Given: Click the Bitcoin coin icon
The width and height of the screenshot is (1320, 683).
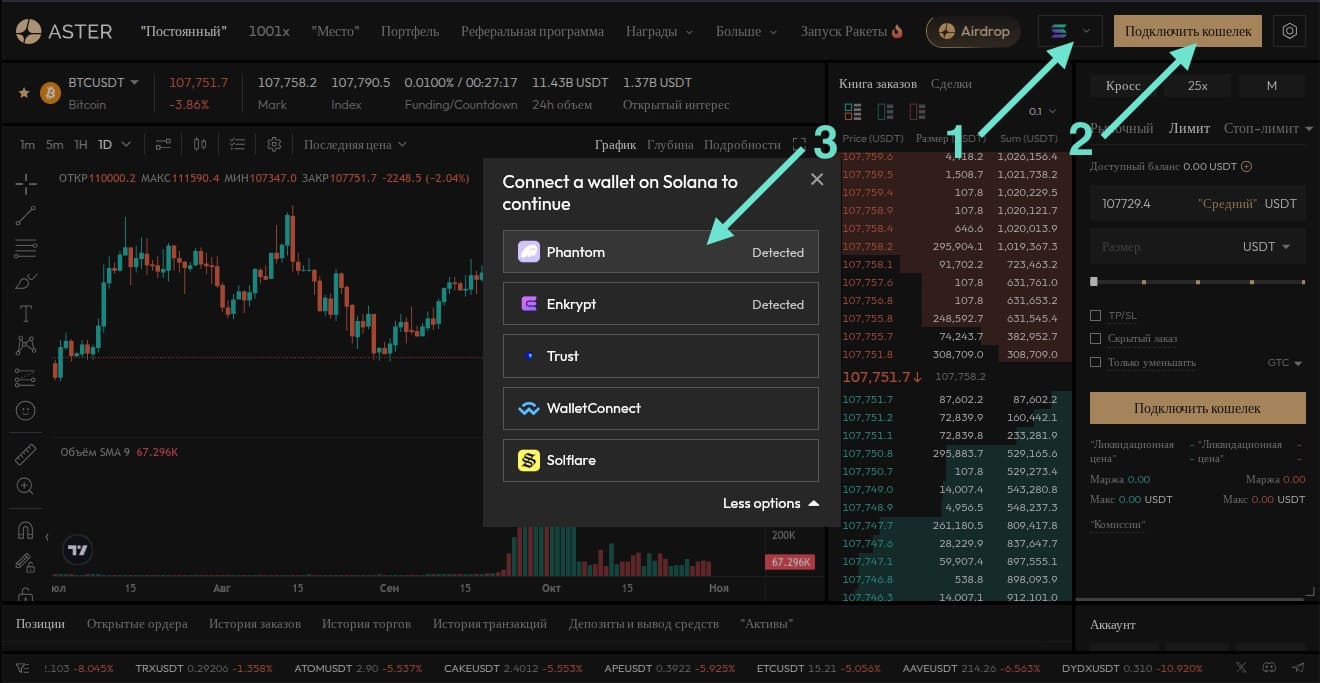Looking at the screenshot, I should click(x=50, y=93).
